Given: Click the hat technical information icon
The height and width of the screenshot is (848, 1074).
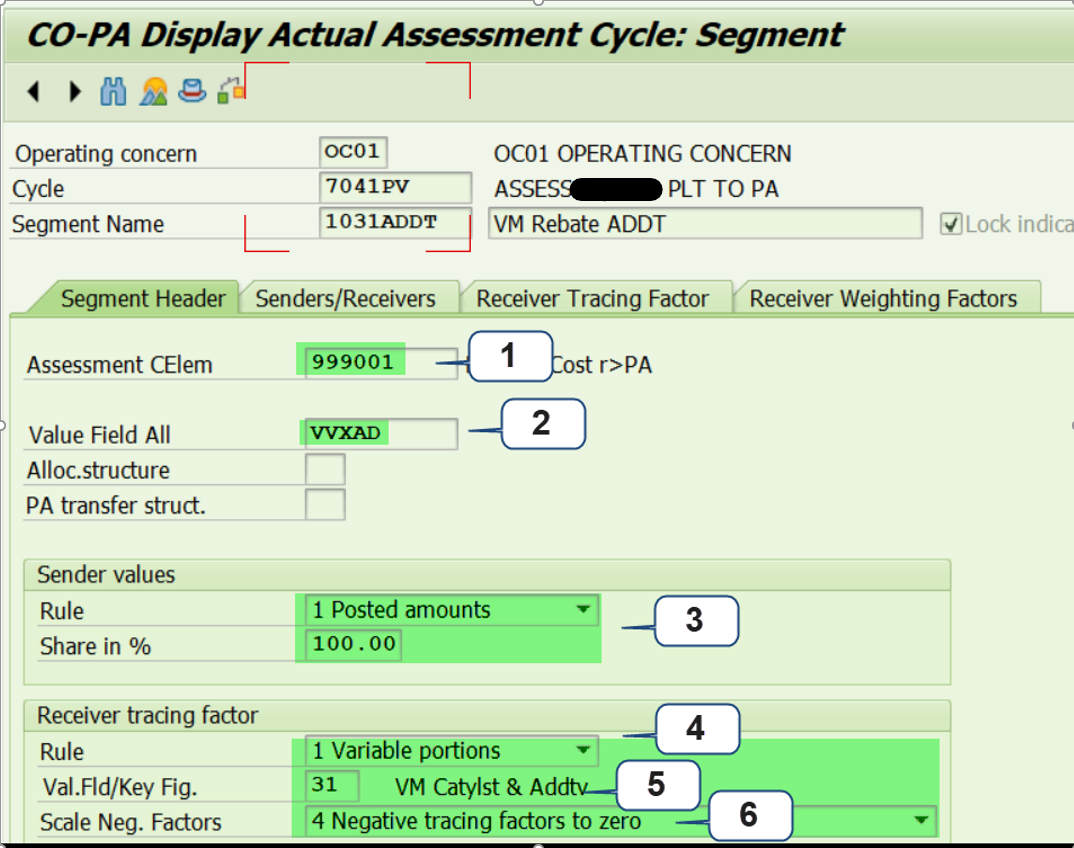Looking at the screenshot, I should (x=191, y=92).
